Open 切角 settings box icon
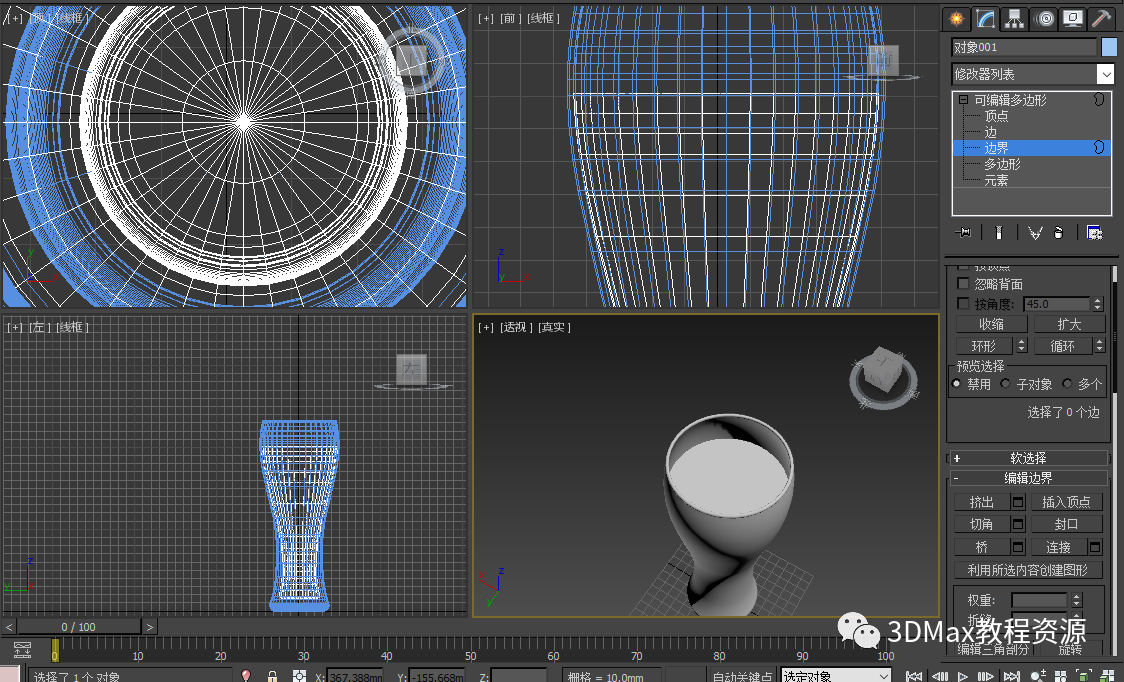 coord(1018,524)
